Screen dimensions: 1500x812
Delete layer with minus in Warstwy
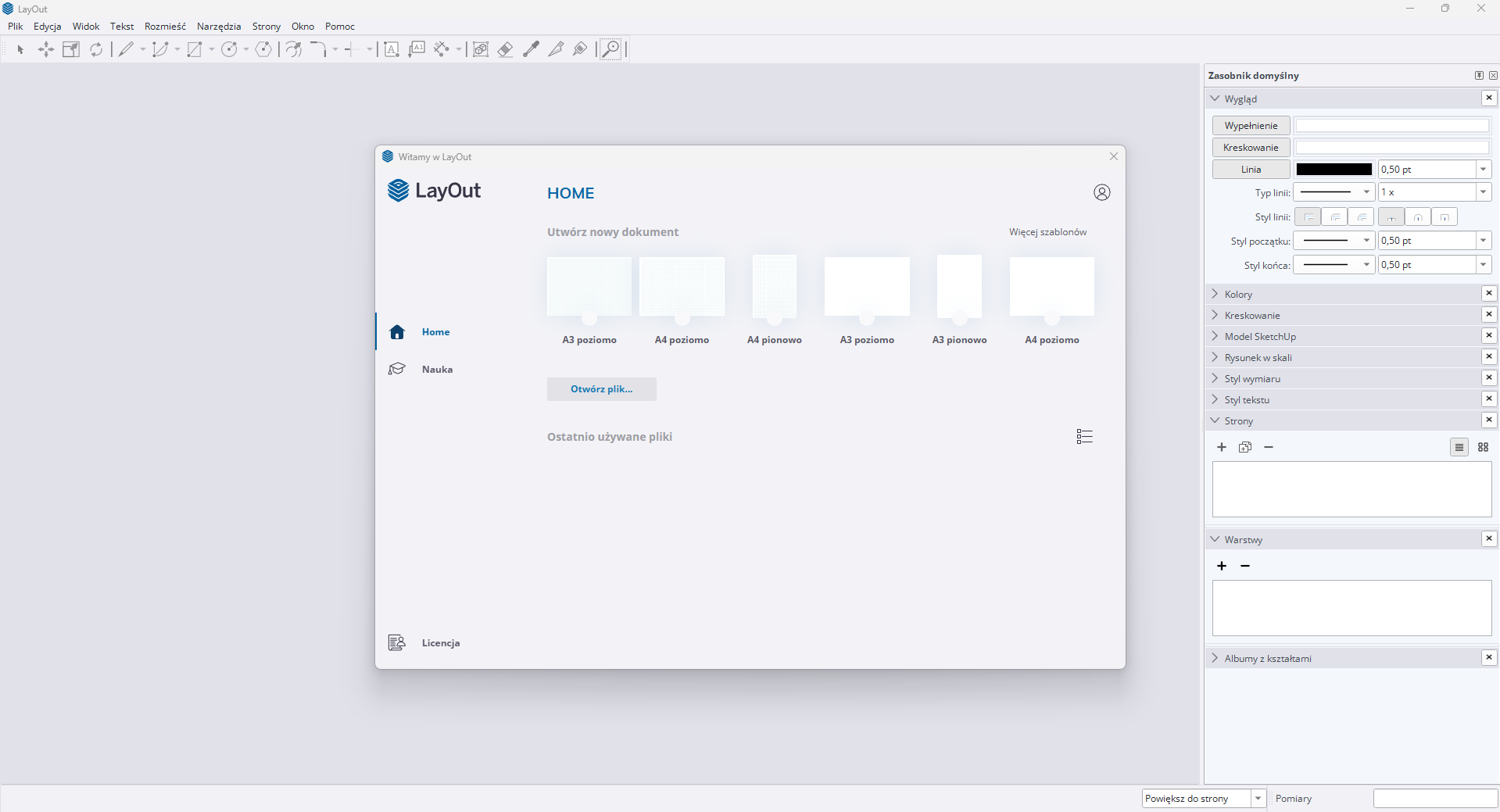(1245, 566)
